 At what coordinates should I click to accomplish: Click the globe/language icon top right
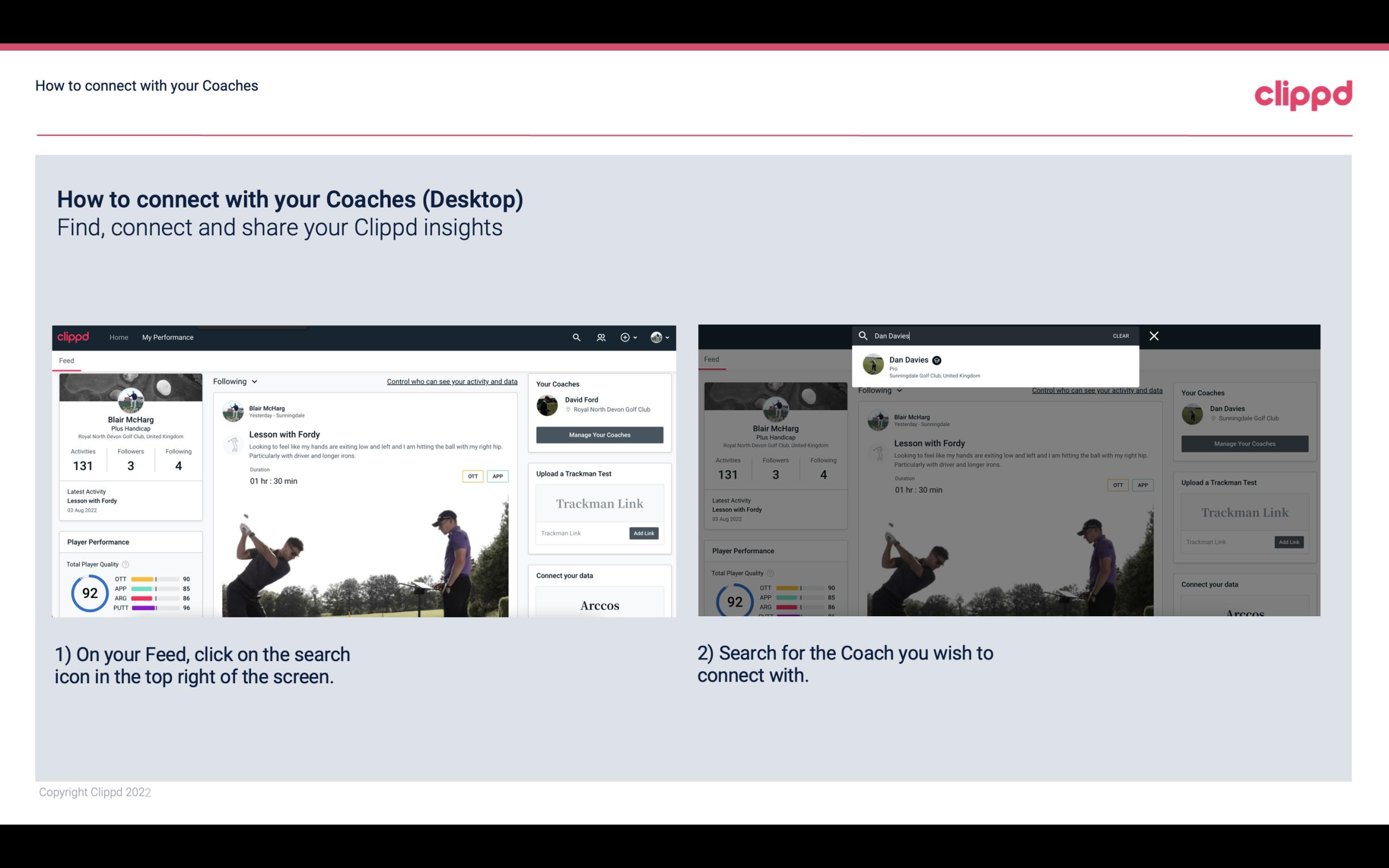click(655, 337)
